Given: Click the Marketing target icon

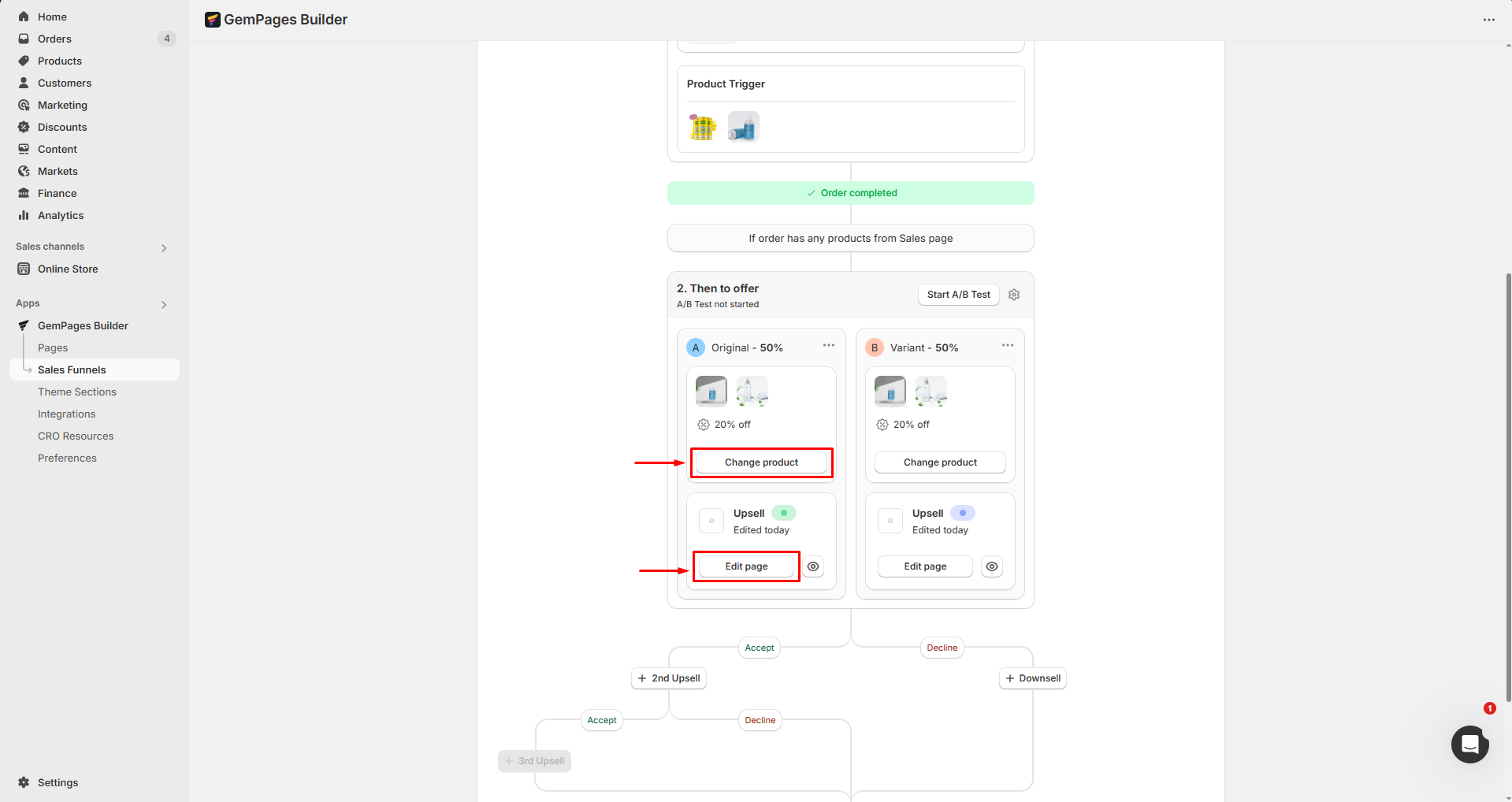Looking at the screenshot, I should click(24, 105).
